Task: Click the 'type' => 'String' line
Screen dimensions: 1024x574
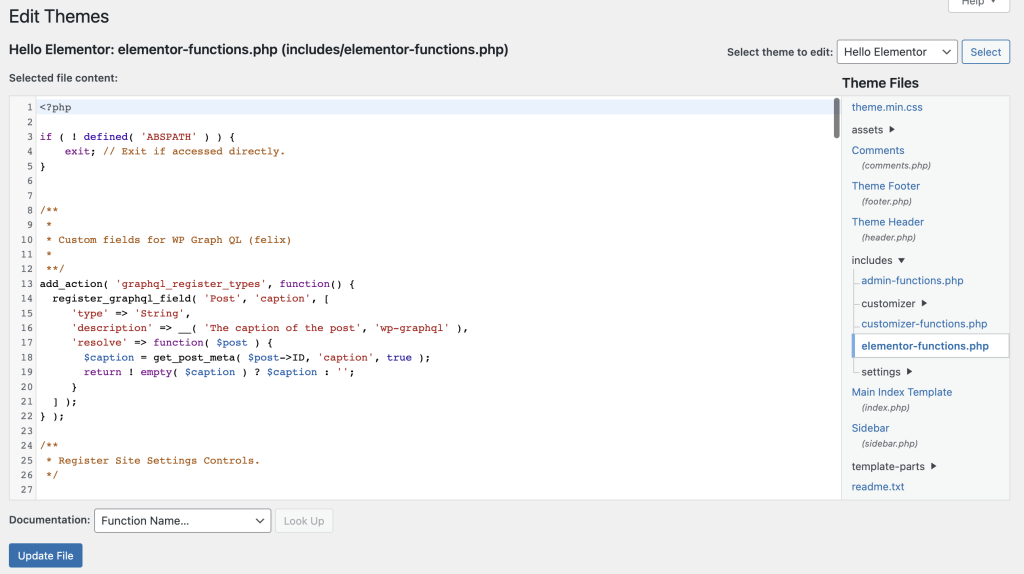Action: click(131, 313)
